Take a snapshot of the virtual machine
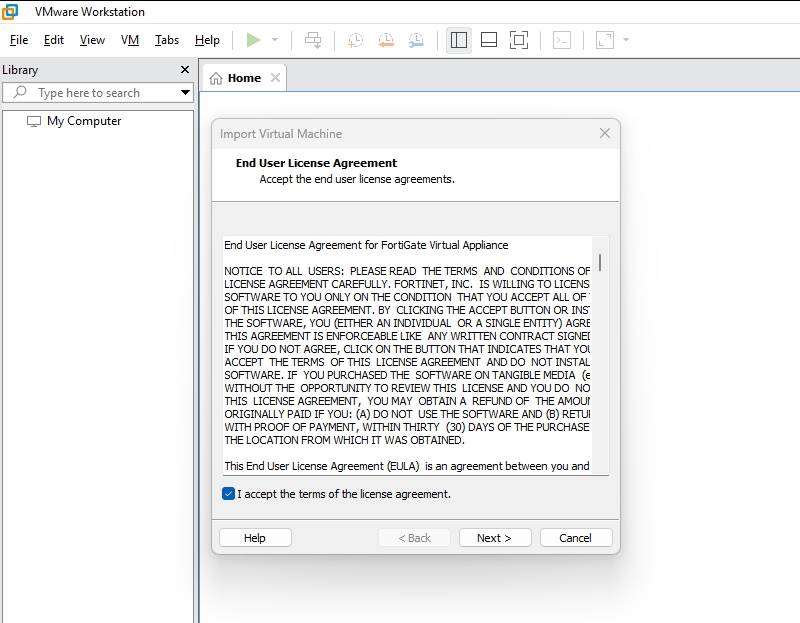 click(x=355, y=40)
